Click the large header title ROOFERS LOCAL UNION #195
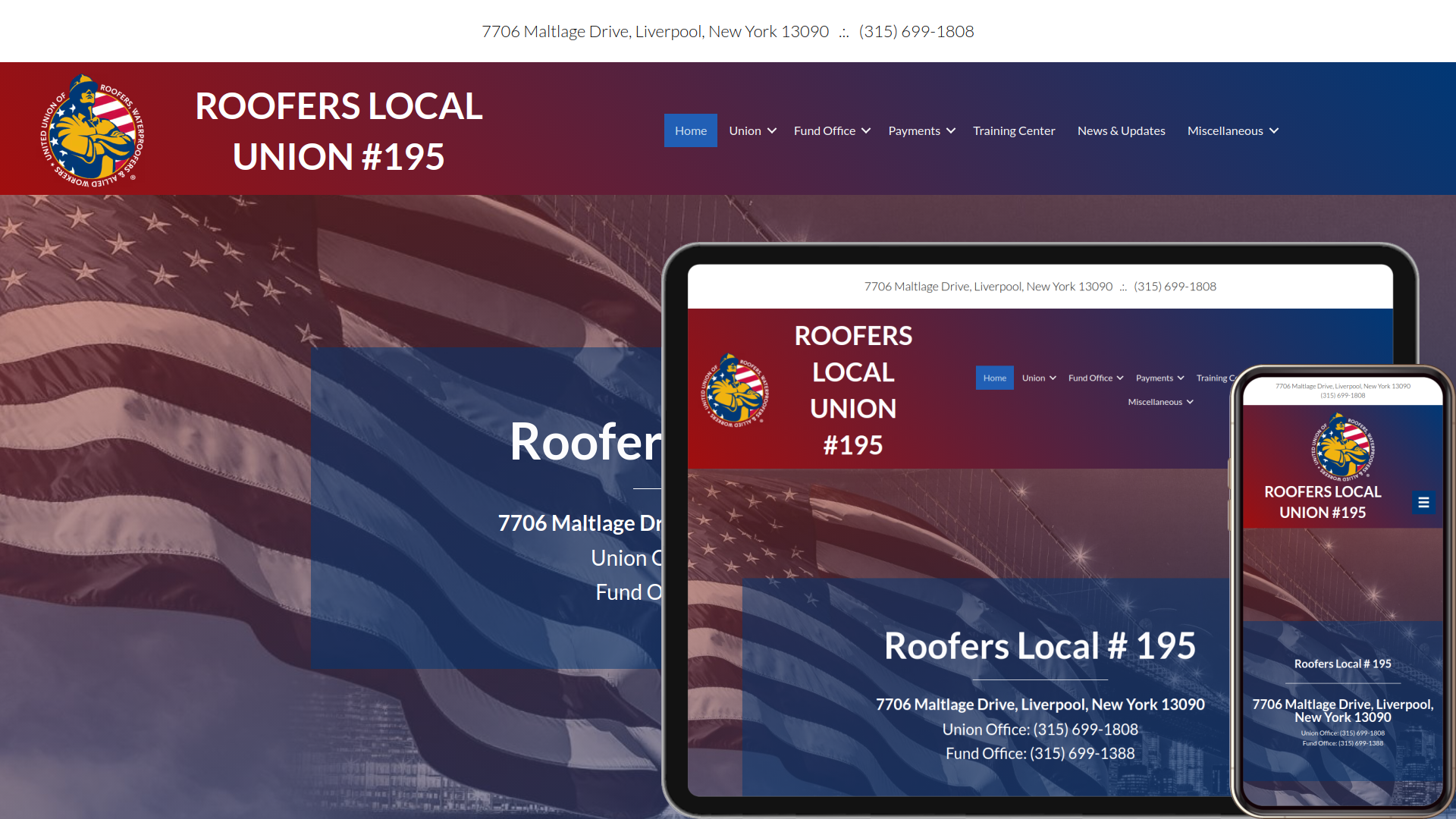1456x819 pixels. pos(338,131)
